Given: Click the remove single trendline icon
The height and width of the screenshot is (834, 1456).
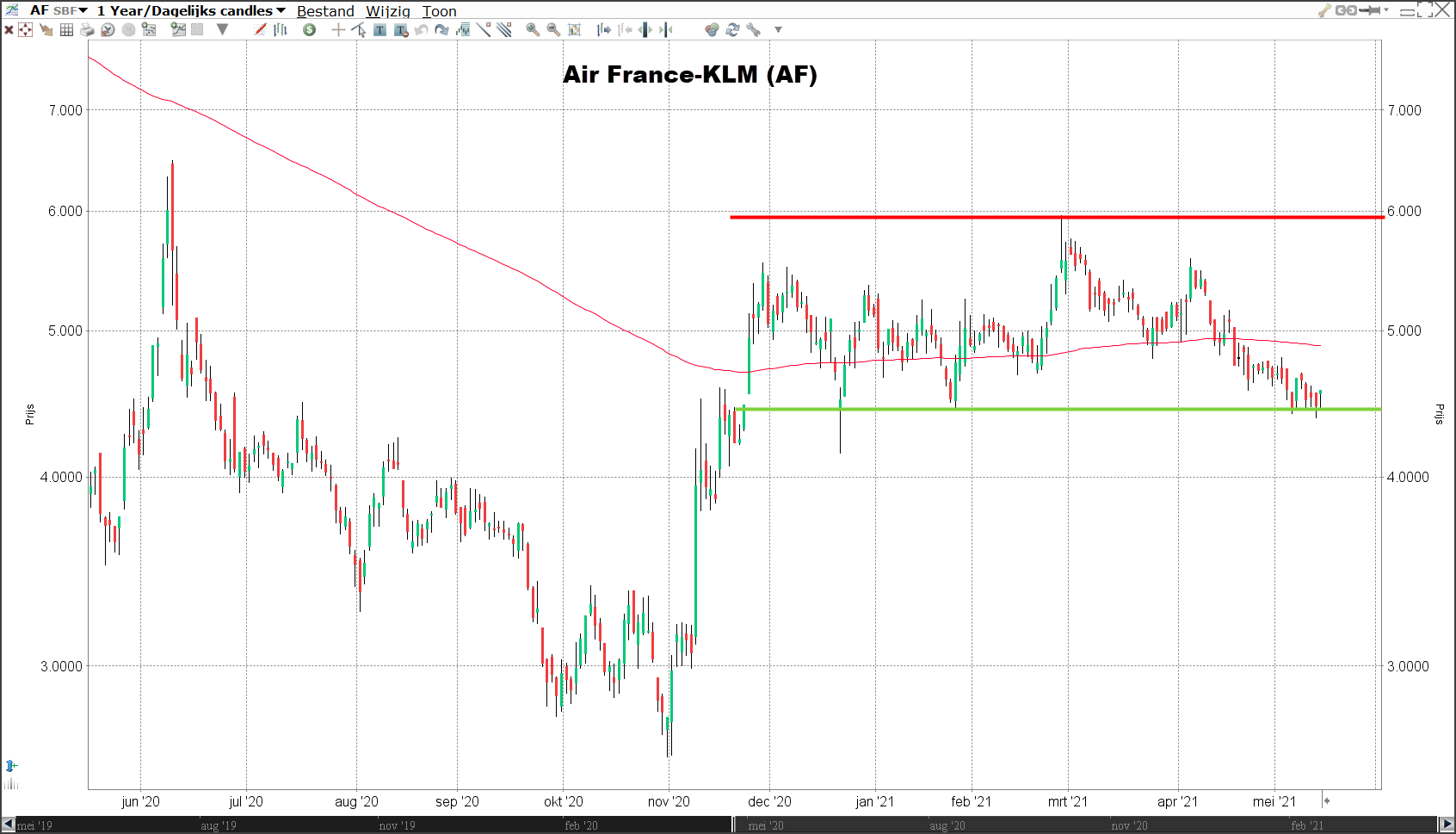Looking at the screenshot, I should point(484,29).
